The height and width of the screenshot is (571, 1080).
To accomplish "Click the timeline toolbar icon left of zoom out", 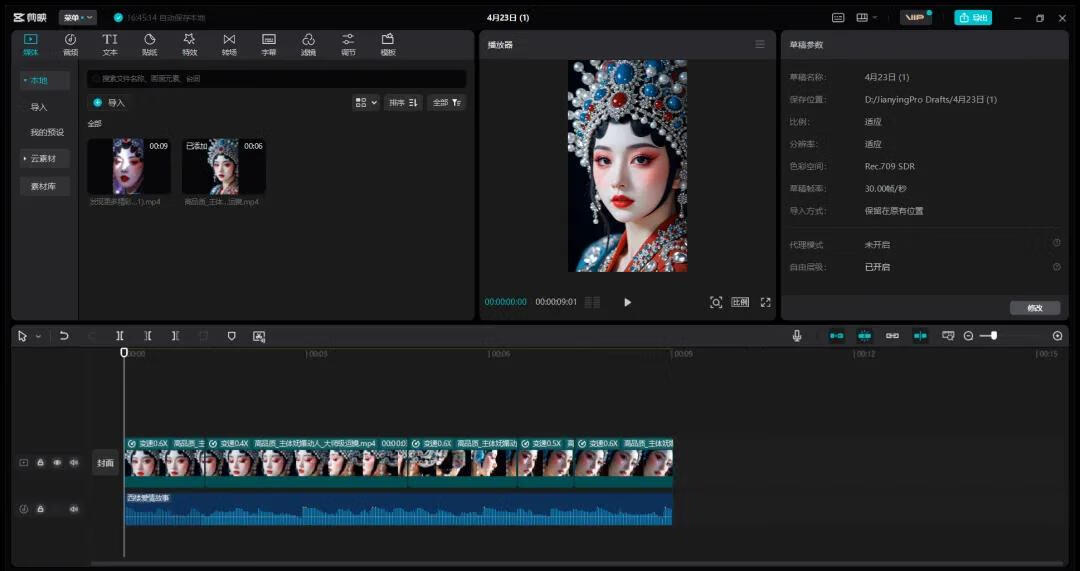I will (x=948, y=335).
